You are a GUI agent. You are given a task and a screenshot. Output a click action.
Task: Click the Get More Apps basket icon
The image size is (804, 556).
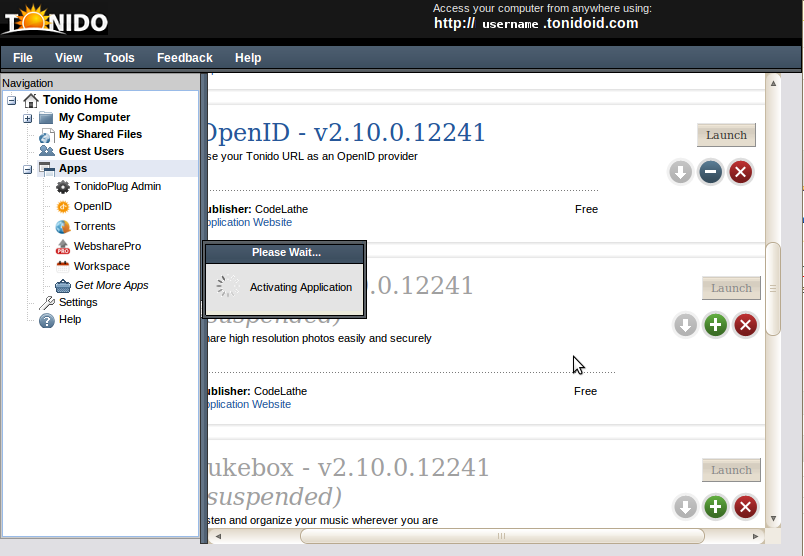[63, 285]
